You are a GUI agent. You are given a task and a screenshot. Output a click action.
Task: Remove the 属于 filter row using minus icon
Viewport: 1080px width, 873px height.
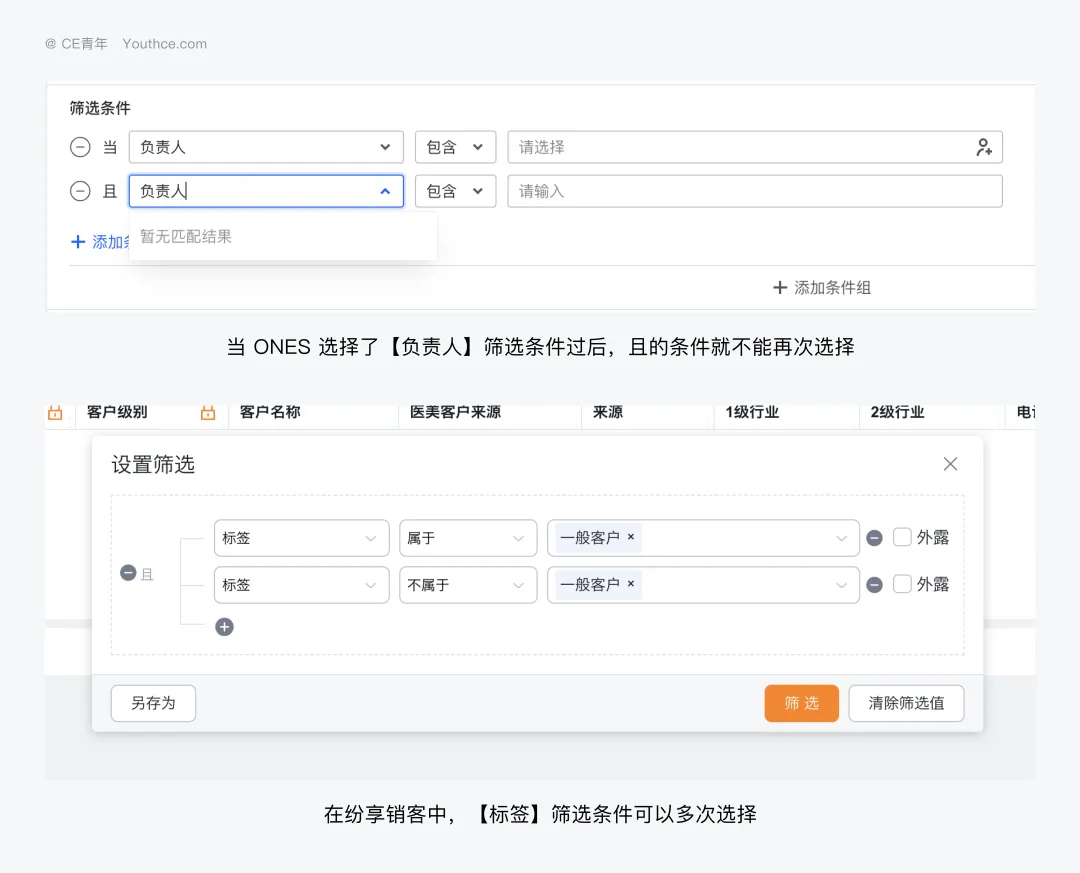point(874,537)
